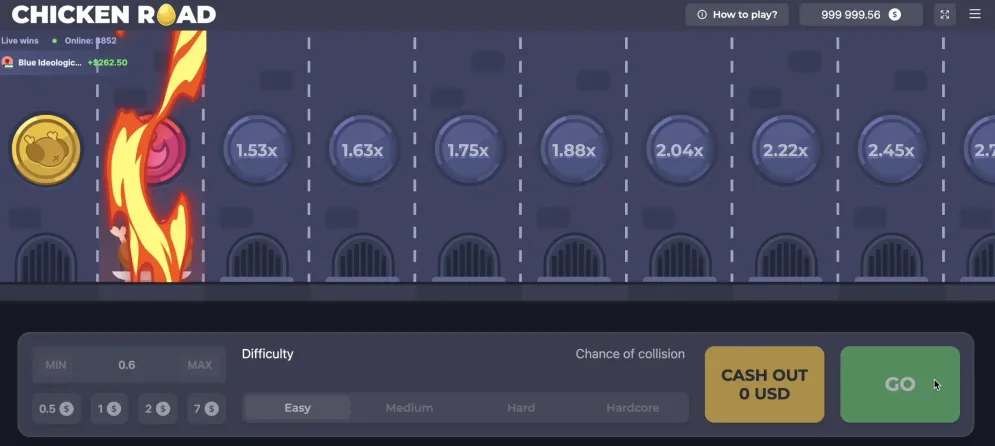Image resolution: width=995 pixels, height=446 pixels.
Task: Select the 1.53x multiplier manhole
Action: pos(257,150)
